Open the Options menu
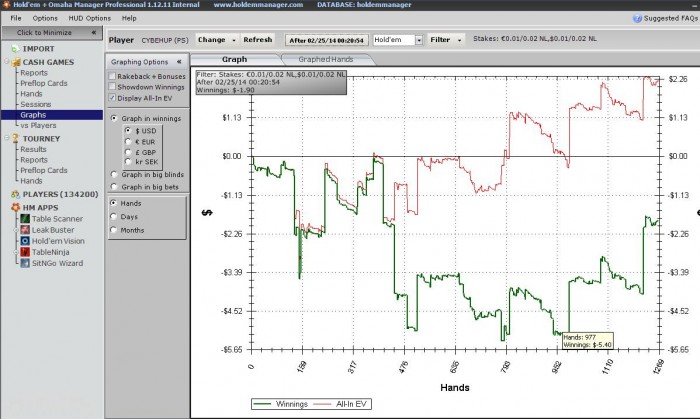This screenshot has height=419, width=700. [x=45, y=18]
